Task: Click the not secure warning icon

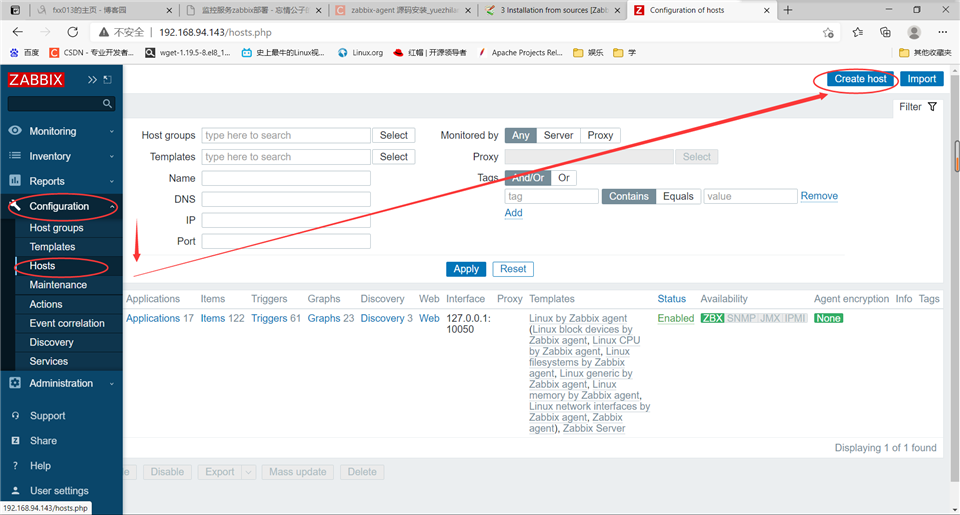Action: 104,32
